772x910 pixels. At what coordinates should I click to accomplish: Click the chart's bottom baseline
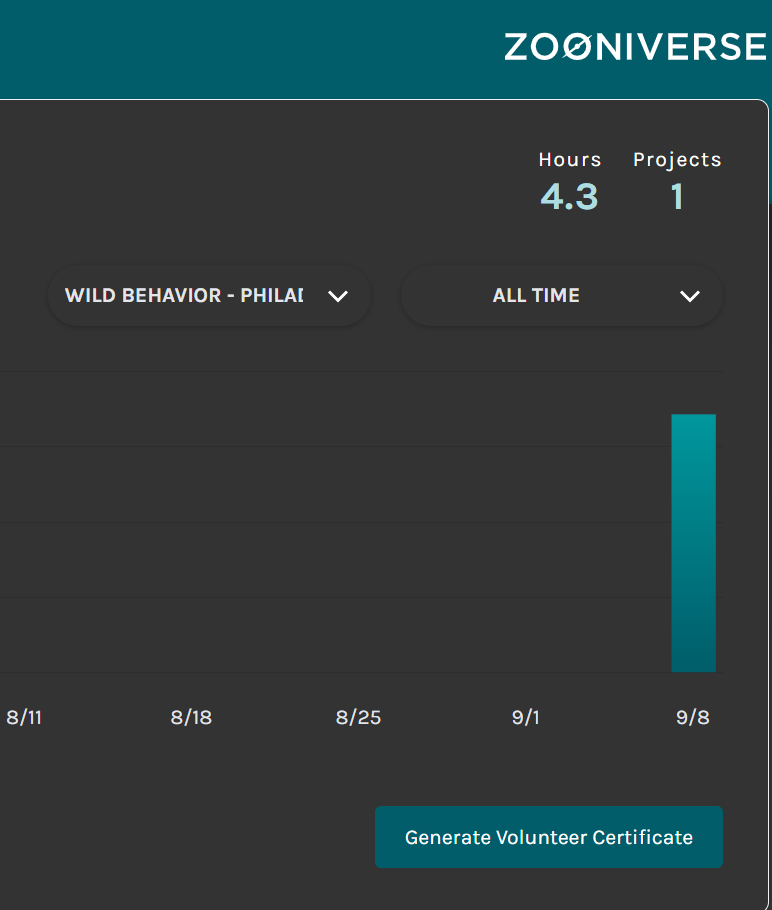click(x=300, y=673)
